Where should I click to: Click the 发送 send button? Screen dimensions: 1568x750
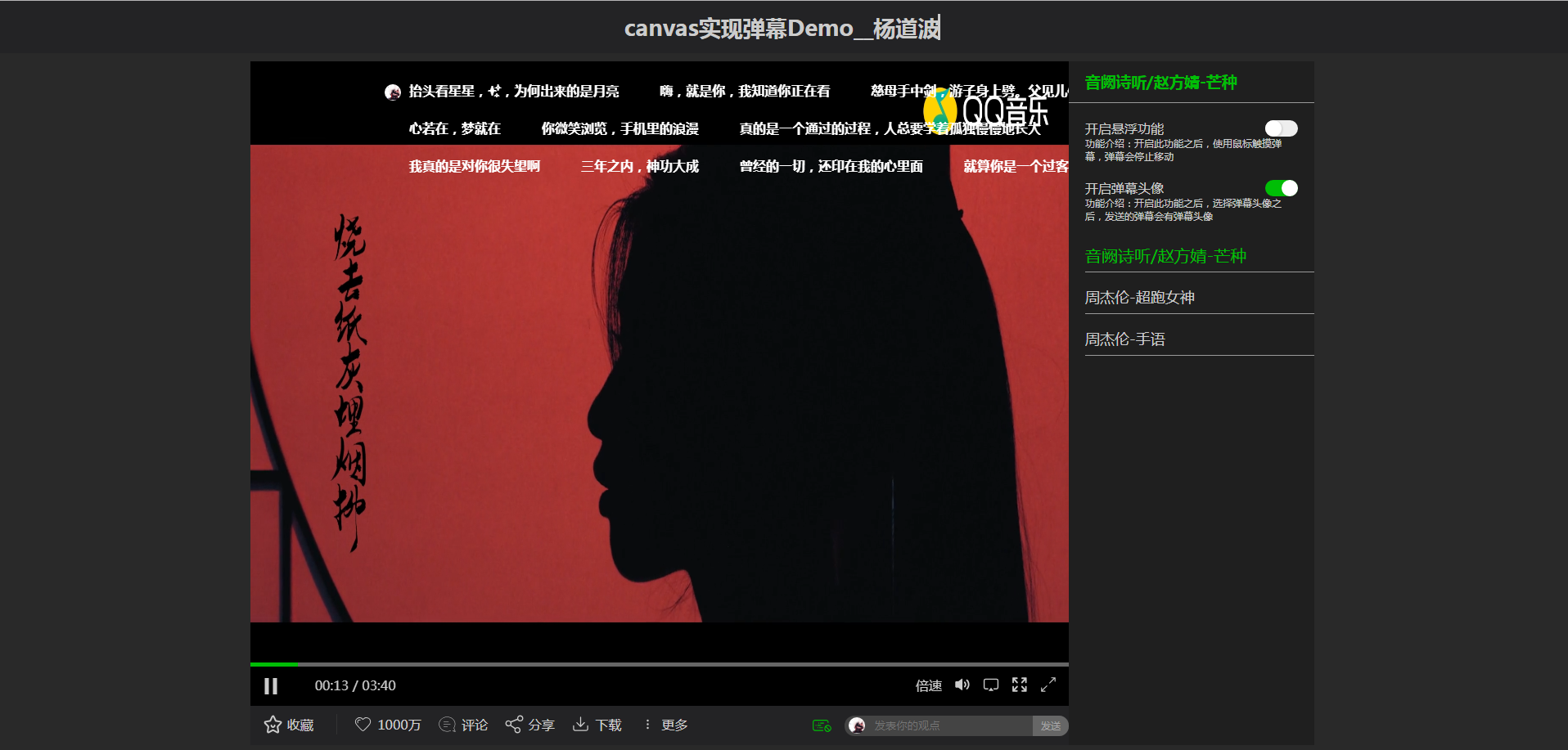click(x=1051, y=725)
